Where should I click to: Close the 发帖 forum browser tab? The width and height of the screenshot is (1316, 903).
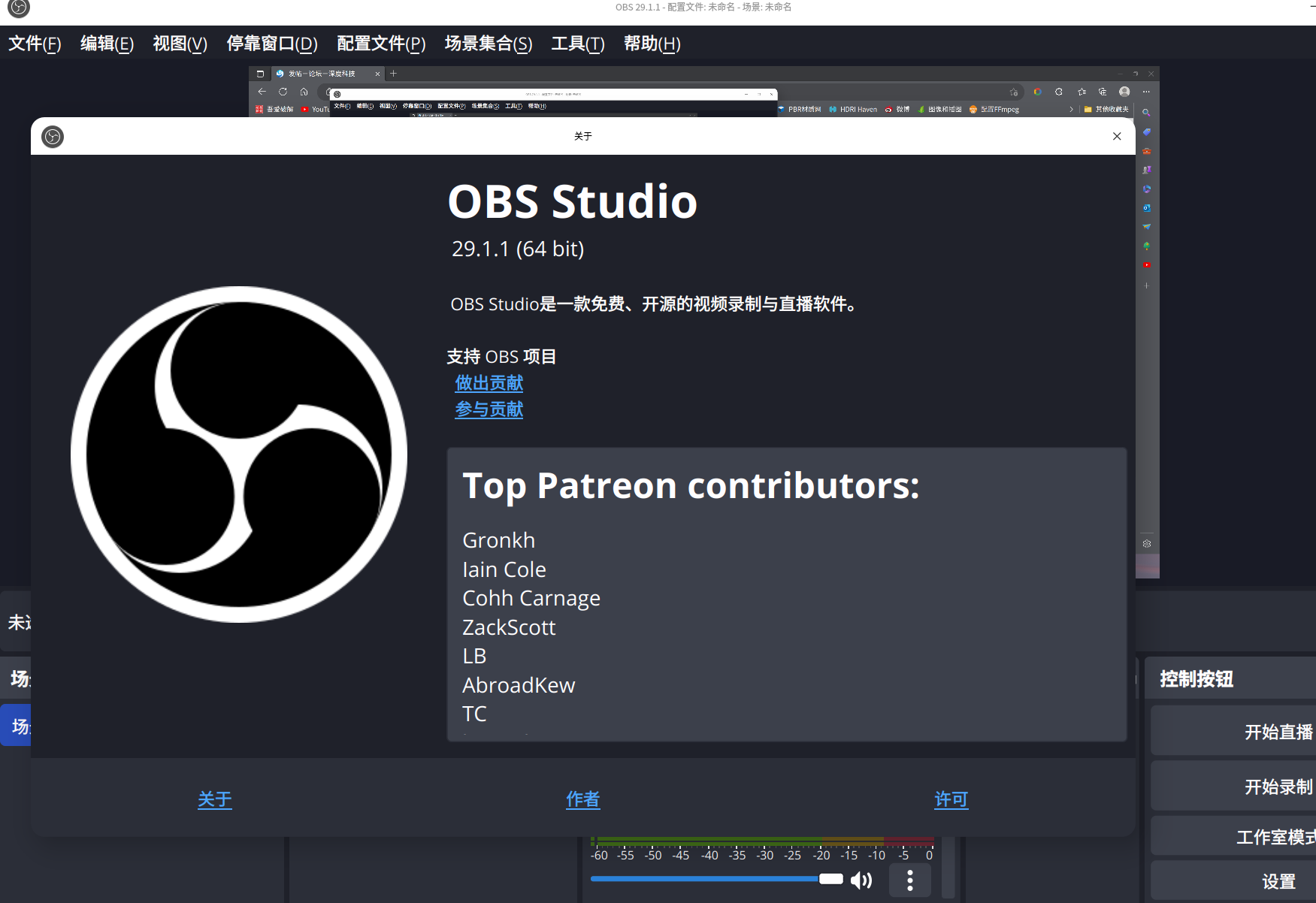[377, 74]
